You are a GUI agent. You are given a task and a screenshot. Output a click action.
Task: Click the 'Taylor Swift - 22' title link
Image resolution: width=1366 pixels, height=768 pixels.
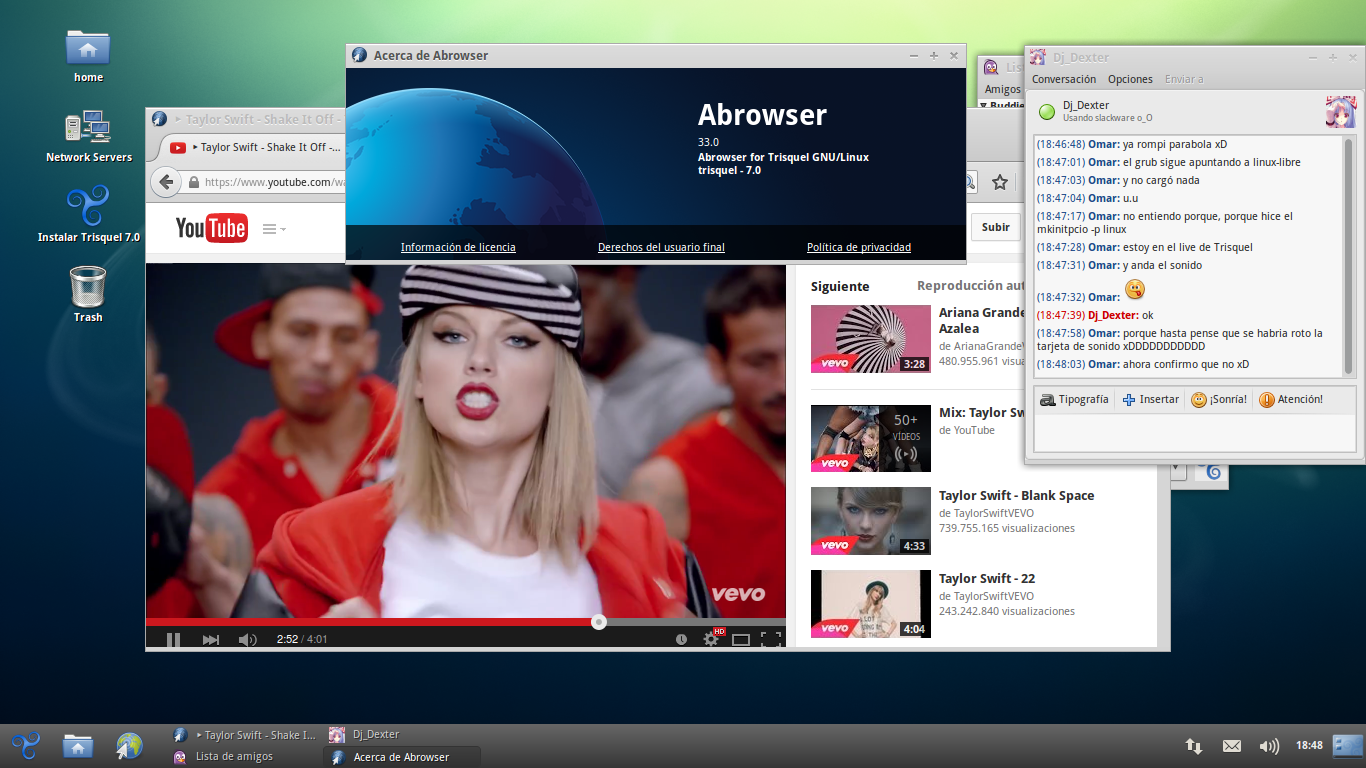[x=987, y=579]
